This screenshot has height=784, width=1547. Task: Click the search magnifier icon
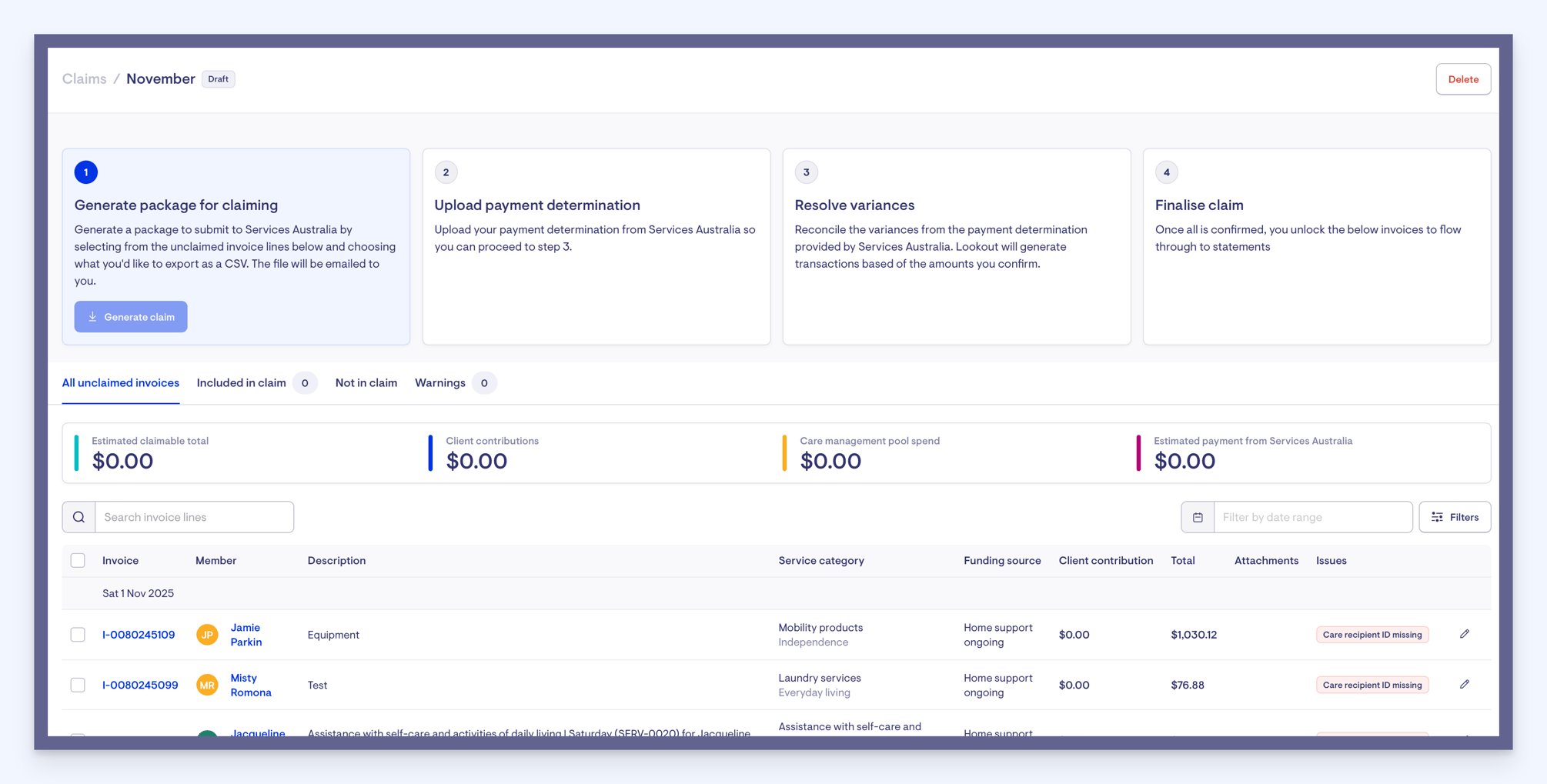[x=79, y=517]
